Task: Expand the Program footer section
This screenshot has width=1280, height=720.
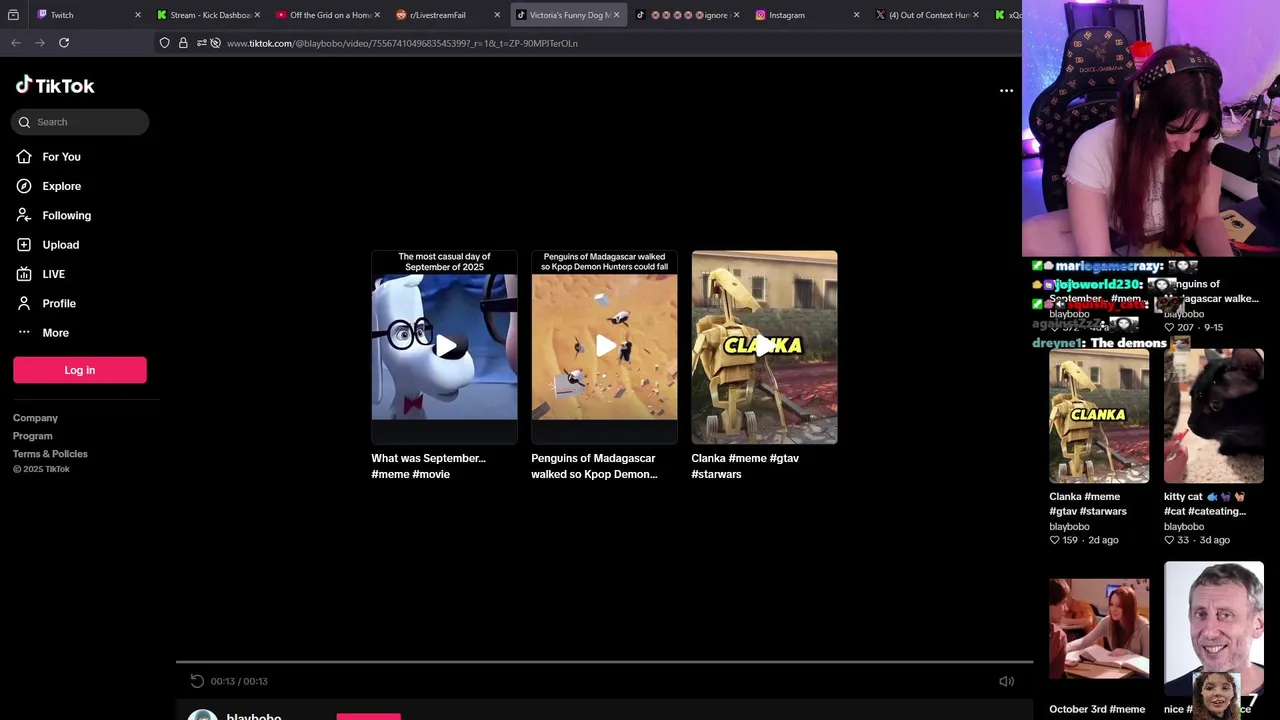Action: pos(33,436)
